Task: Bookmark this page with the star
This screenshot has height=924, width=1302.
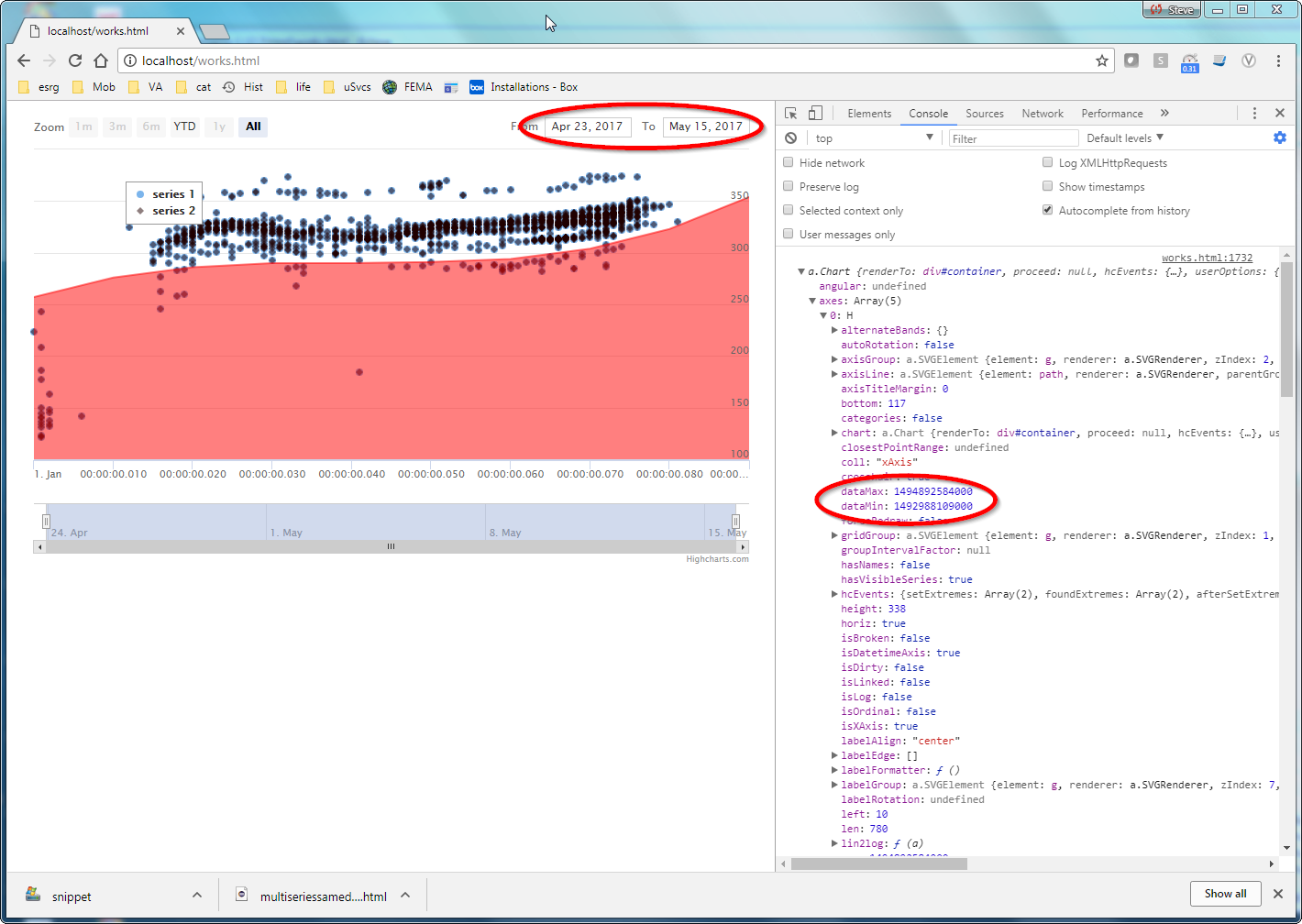Action: (1101, 60)
